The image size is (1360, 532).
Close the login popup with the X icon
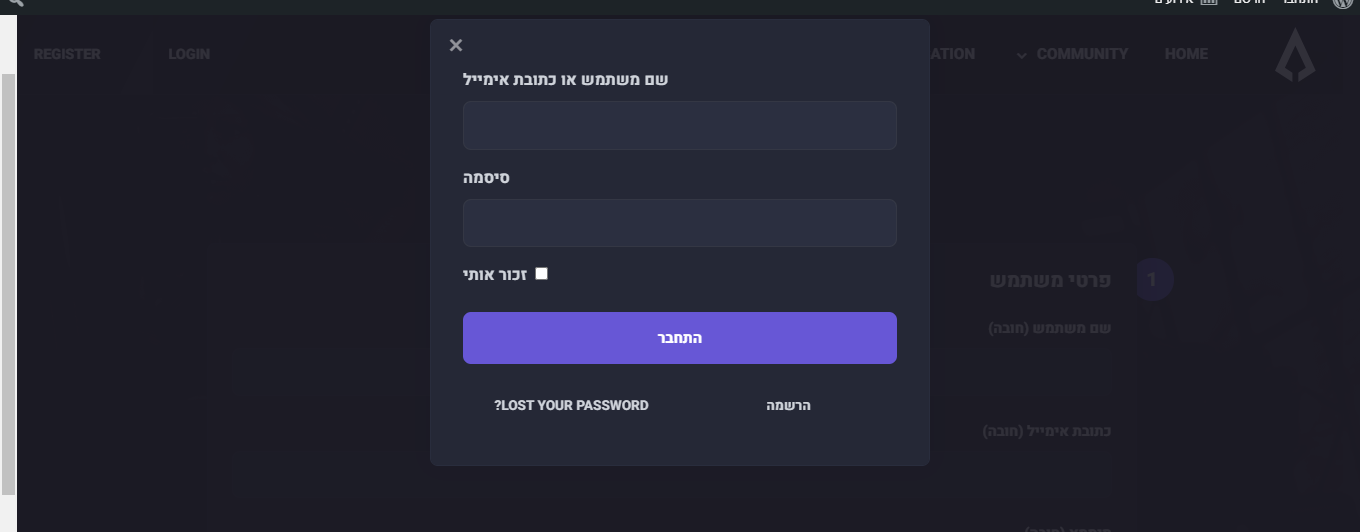click(x=456, y=45)
